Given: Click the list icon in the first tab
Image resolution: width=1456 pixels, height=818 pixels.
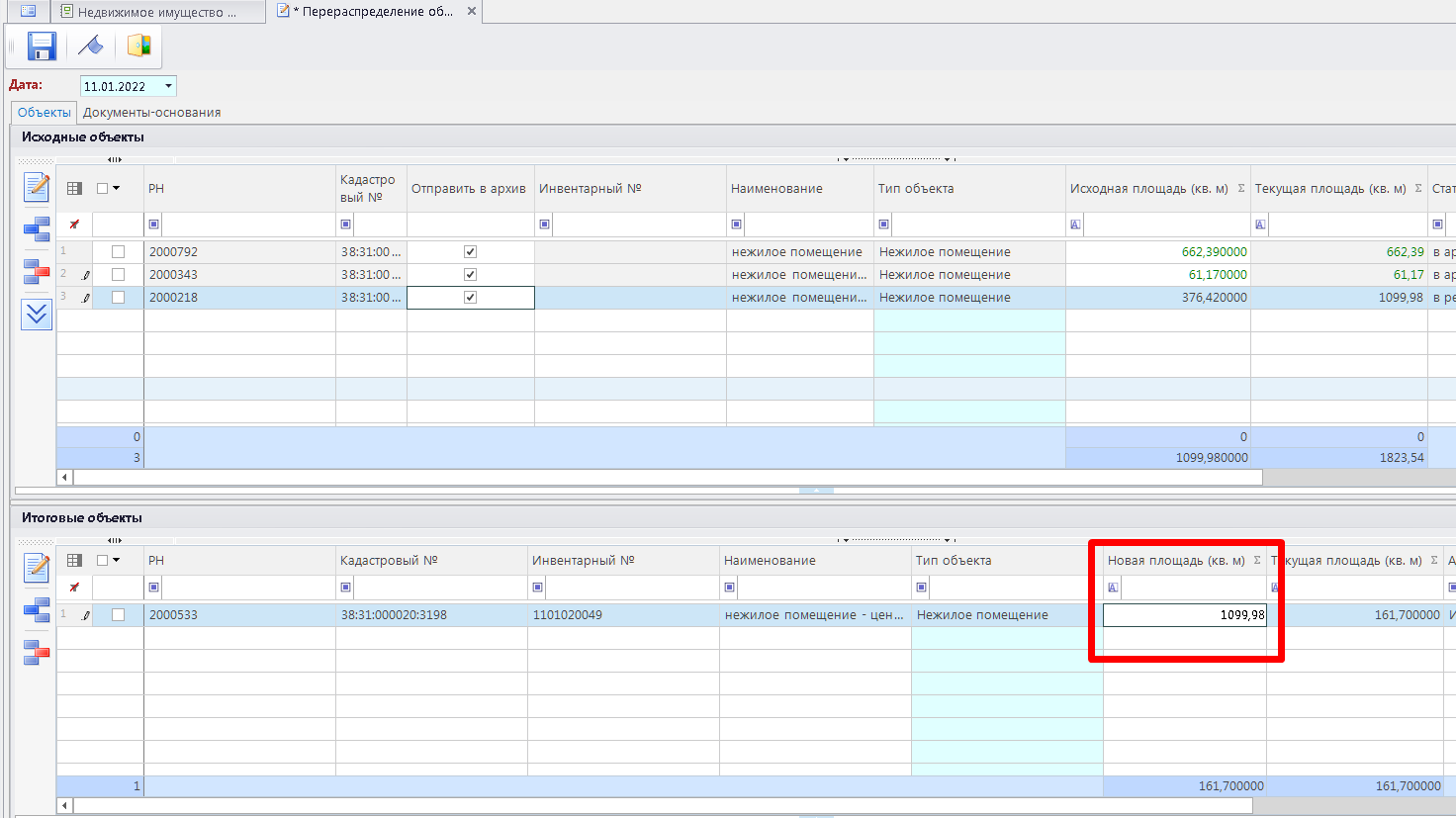Looking at the screenshot, I should click(x=28, y=12).
